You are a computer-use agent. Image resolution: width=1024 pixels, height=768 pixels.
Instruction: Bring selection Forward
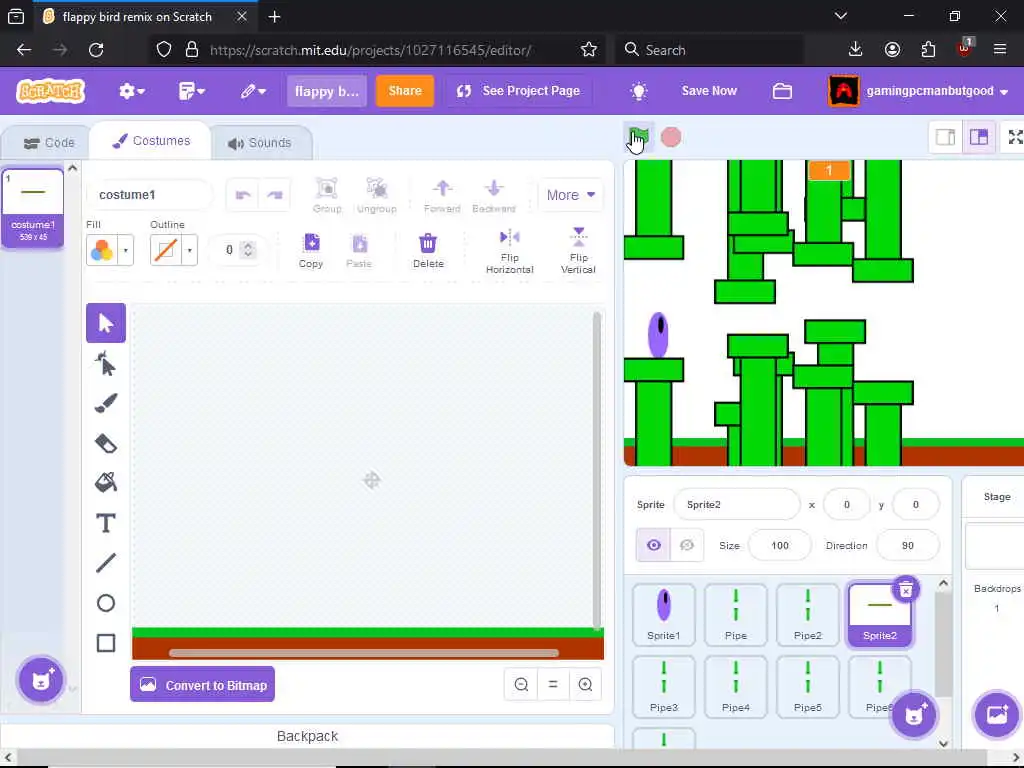point(442,195)
